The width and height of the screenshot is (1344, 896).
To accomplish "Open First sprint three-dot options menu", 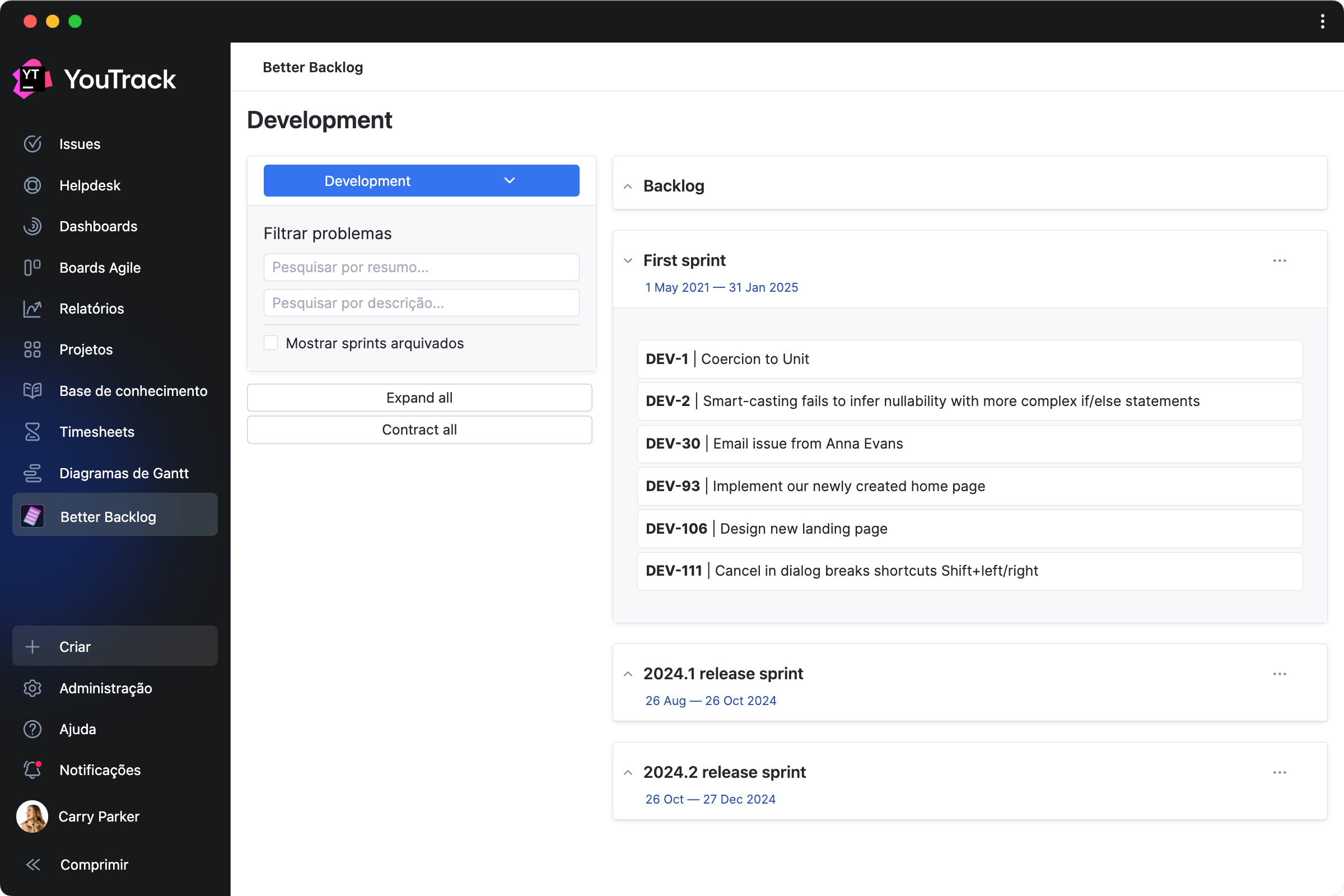I will tap(1279, 260).
